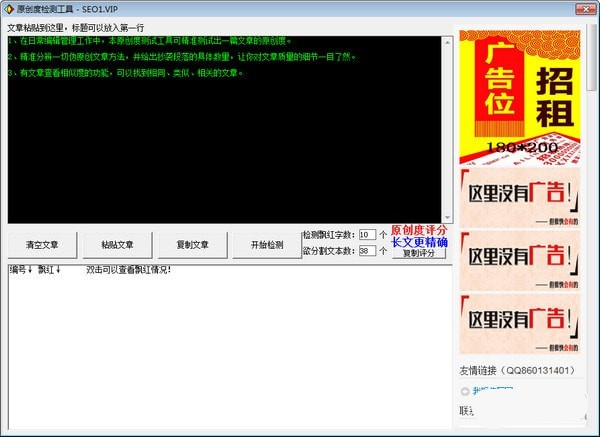The height and width of the screenshot is (437, 600).
Task: Click the right ad panel scrollbar thumb
Action: [593, 57]
